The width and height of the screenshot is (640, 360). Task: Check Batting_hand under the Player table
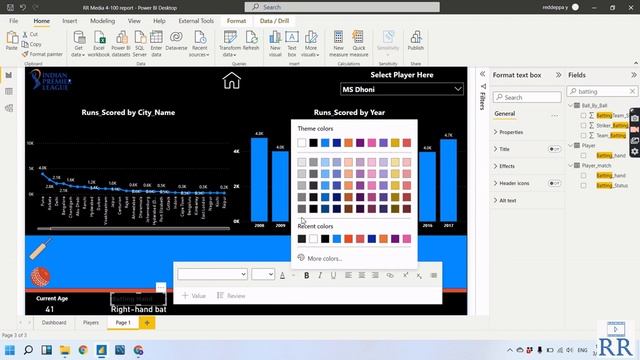[583, 156]
